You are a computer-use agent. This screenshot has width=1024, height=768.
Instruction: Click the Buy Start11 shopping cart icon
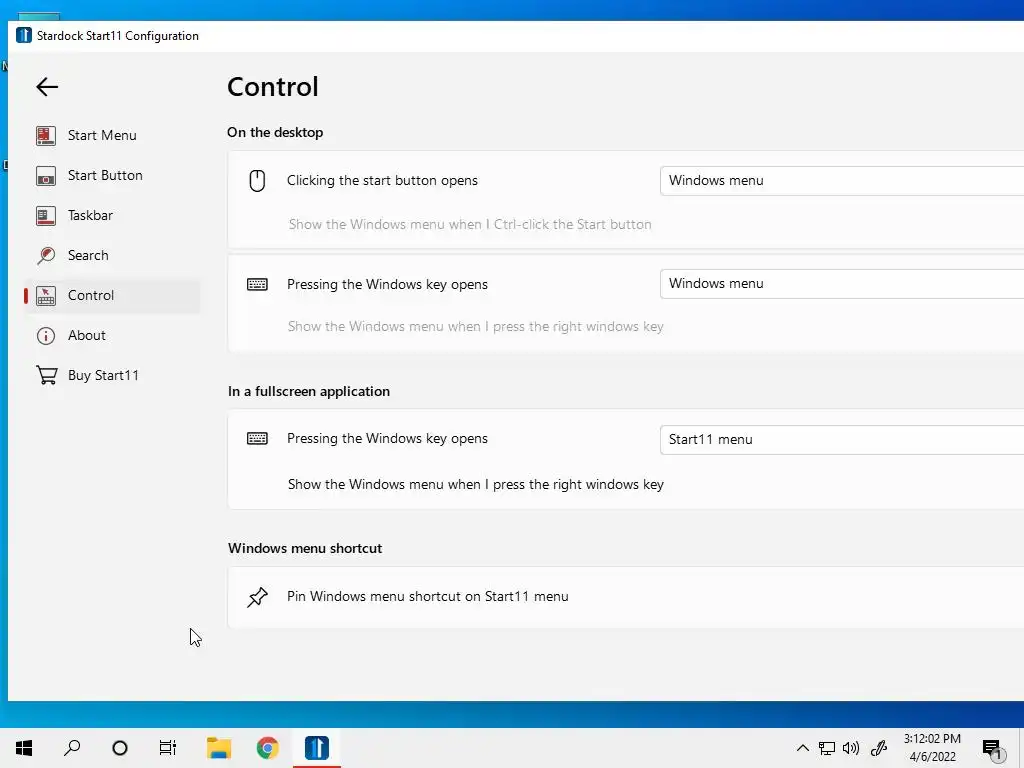point(46,376)
